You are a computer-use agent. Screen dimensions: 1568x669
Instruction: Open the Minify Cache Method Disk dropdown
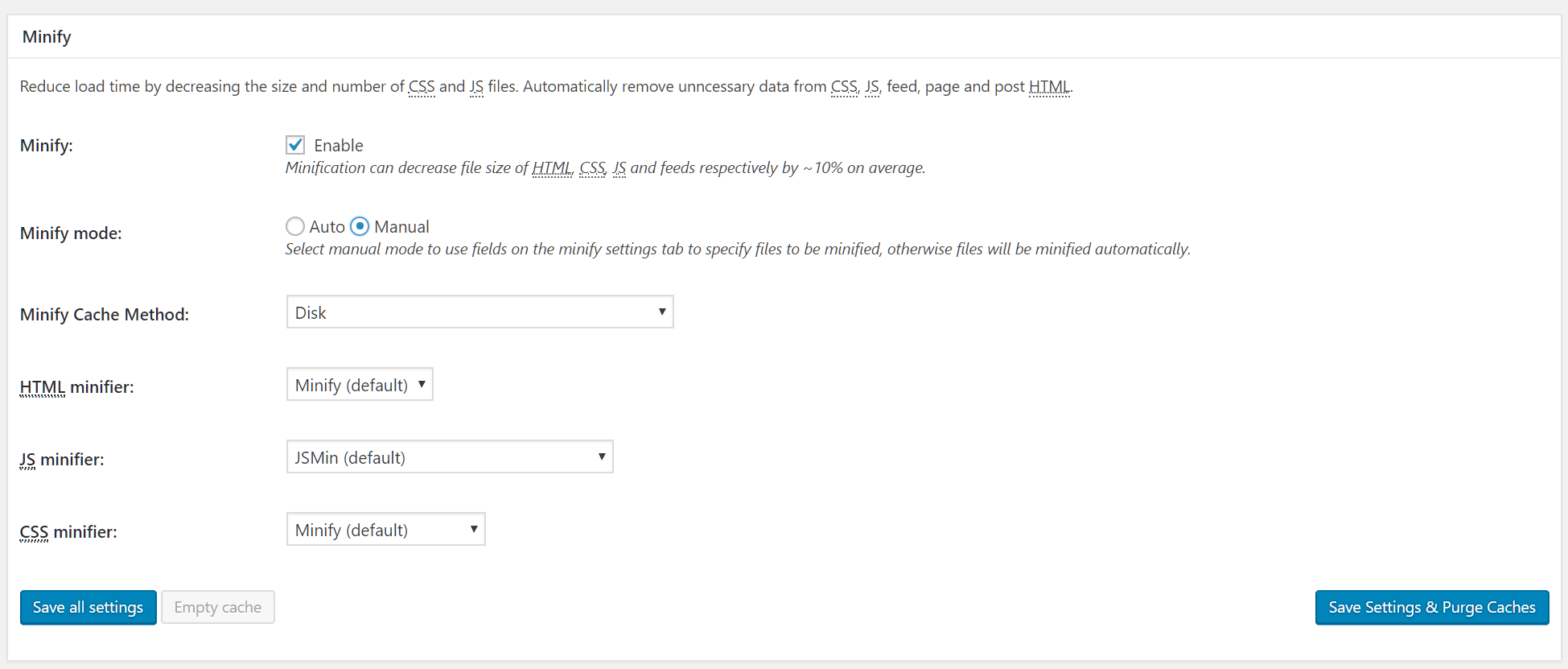480,312
